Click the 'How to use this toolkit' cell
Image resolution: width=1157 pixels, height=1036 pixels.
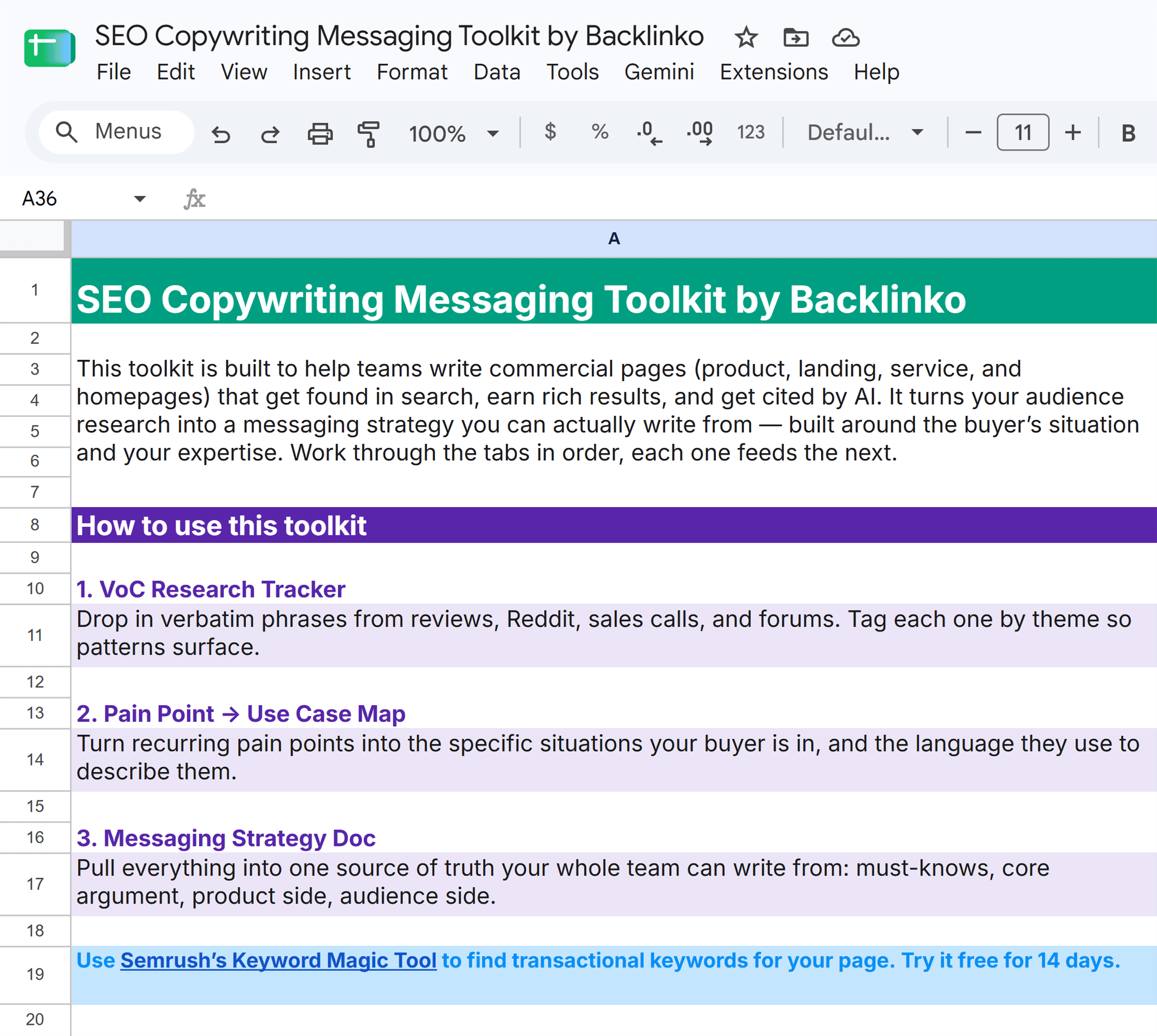(x=614, y=525)
